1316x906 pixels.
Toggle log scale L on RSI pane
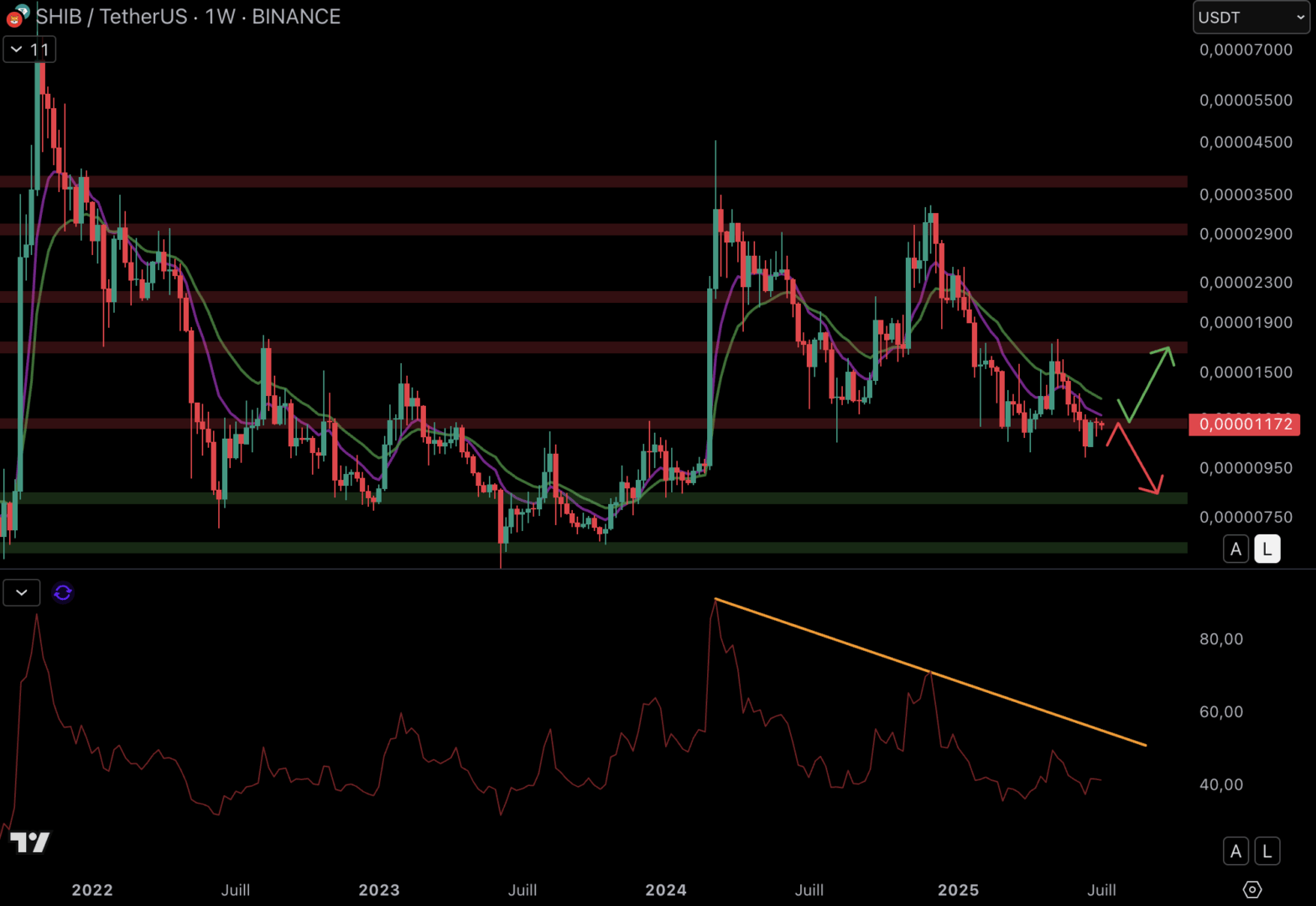pos(1267,851)
